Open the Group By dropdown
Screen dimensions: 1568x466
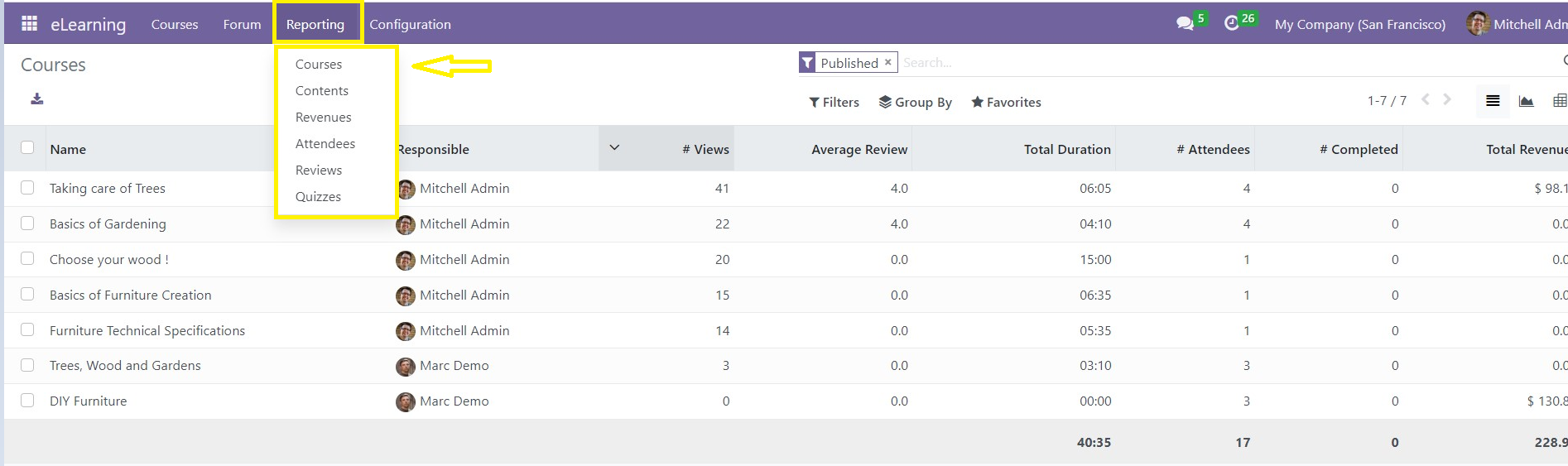point(915,102)
